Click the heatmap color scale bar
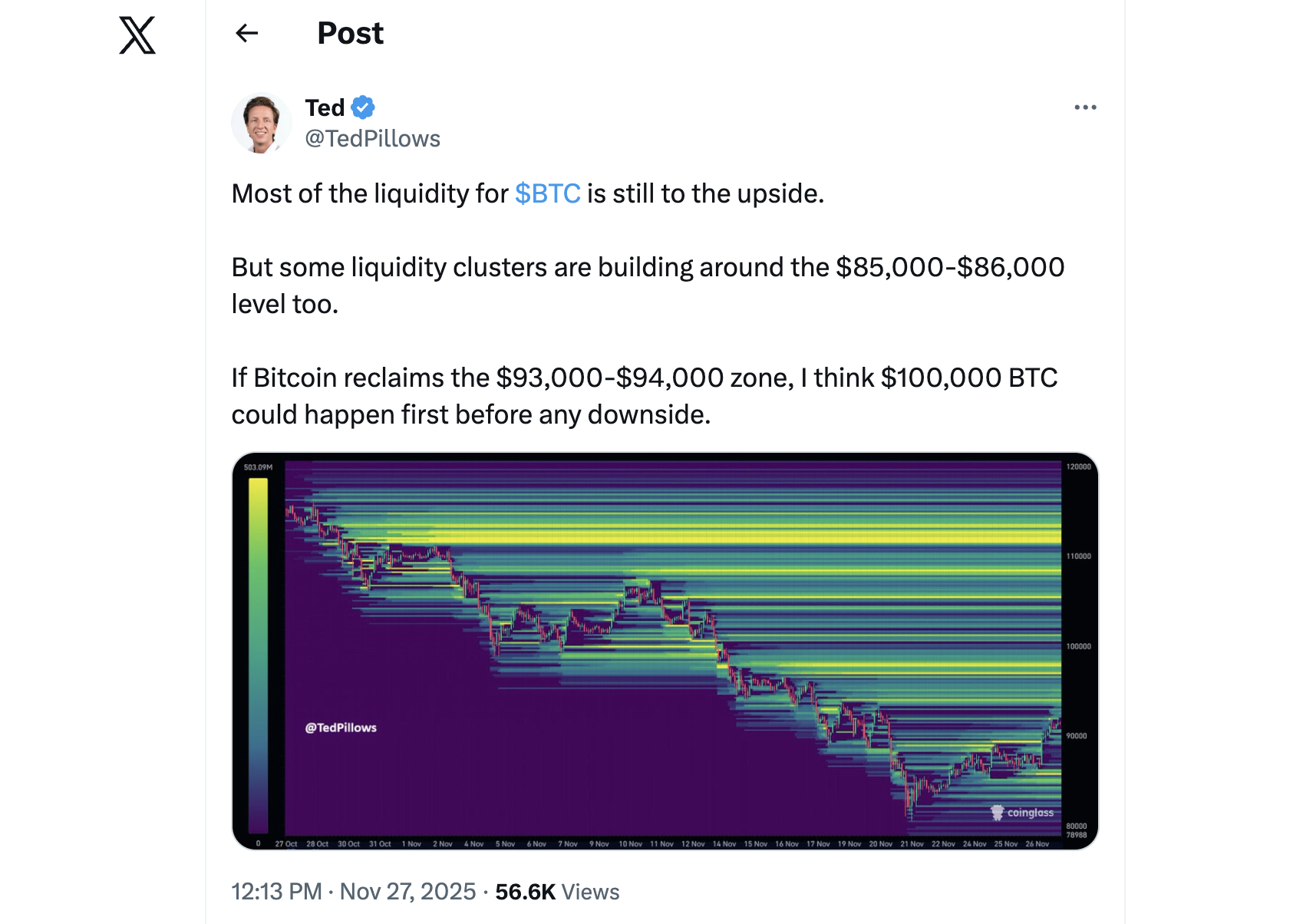Viewport: 1303px width, 924px height. pos(258,652)
